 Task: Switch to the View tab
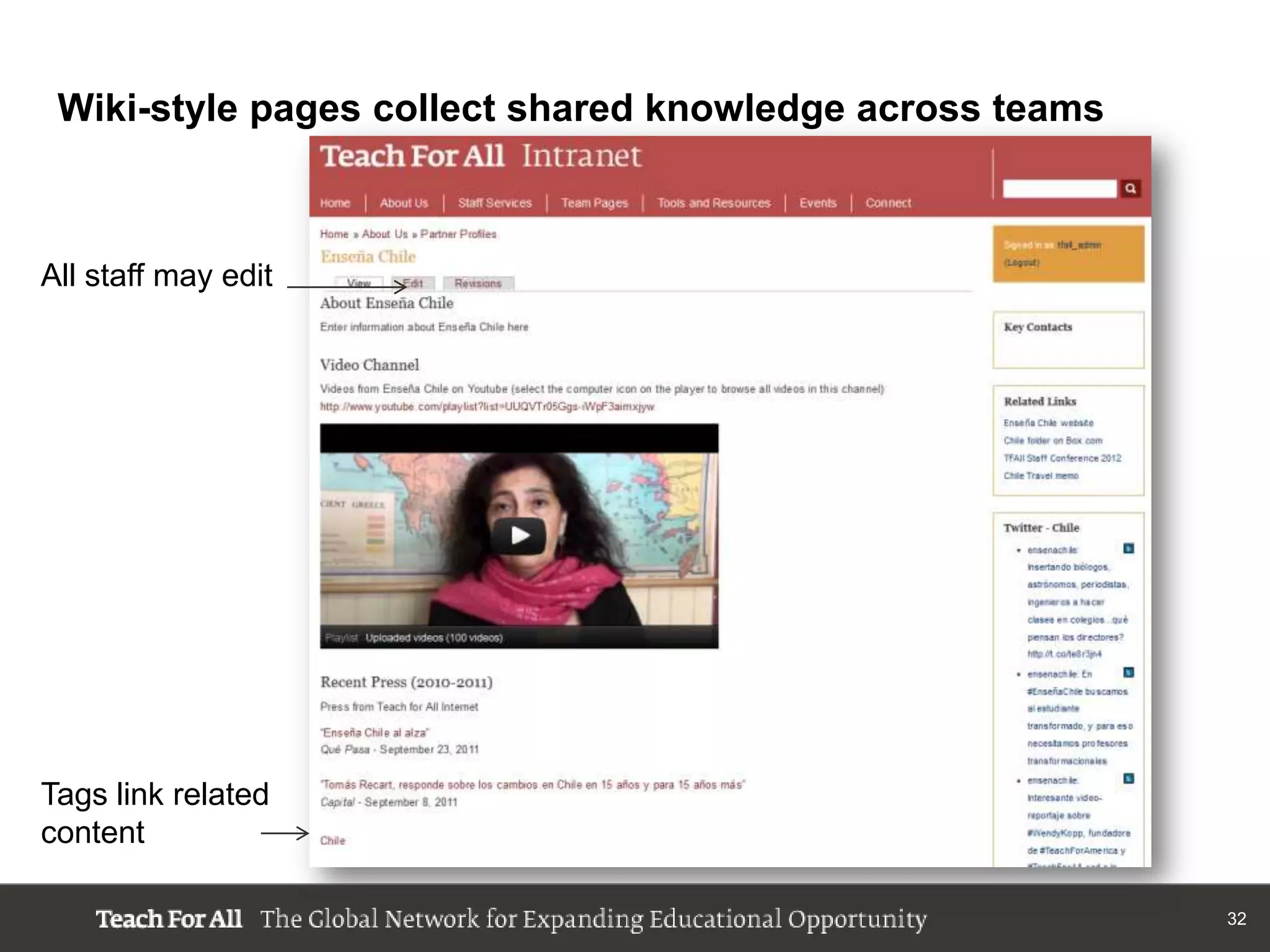(358, 283)
